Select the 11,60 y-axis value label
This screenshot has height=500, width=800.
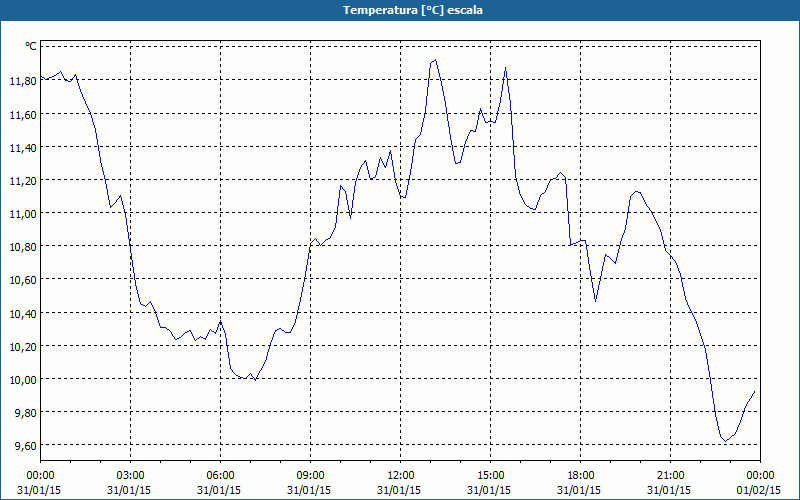point(23,114)
